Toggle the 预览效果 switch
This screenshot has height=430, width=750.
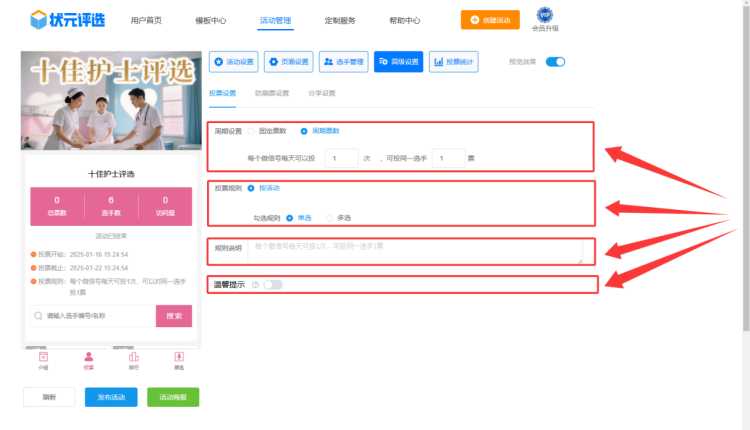tap(555, 62)
